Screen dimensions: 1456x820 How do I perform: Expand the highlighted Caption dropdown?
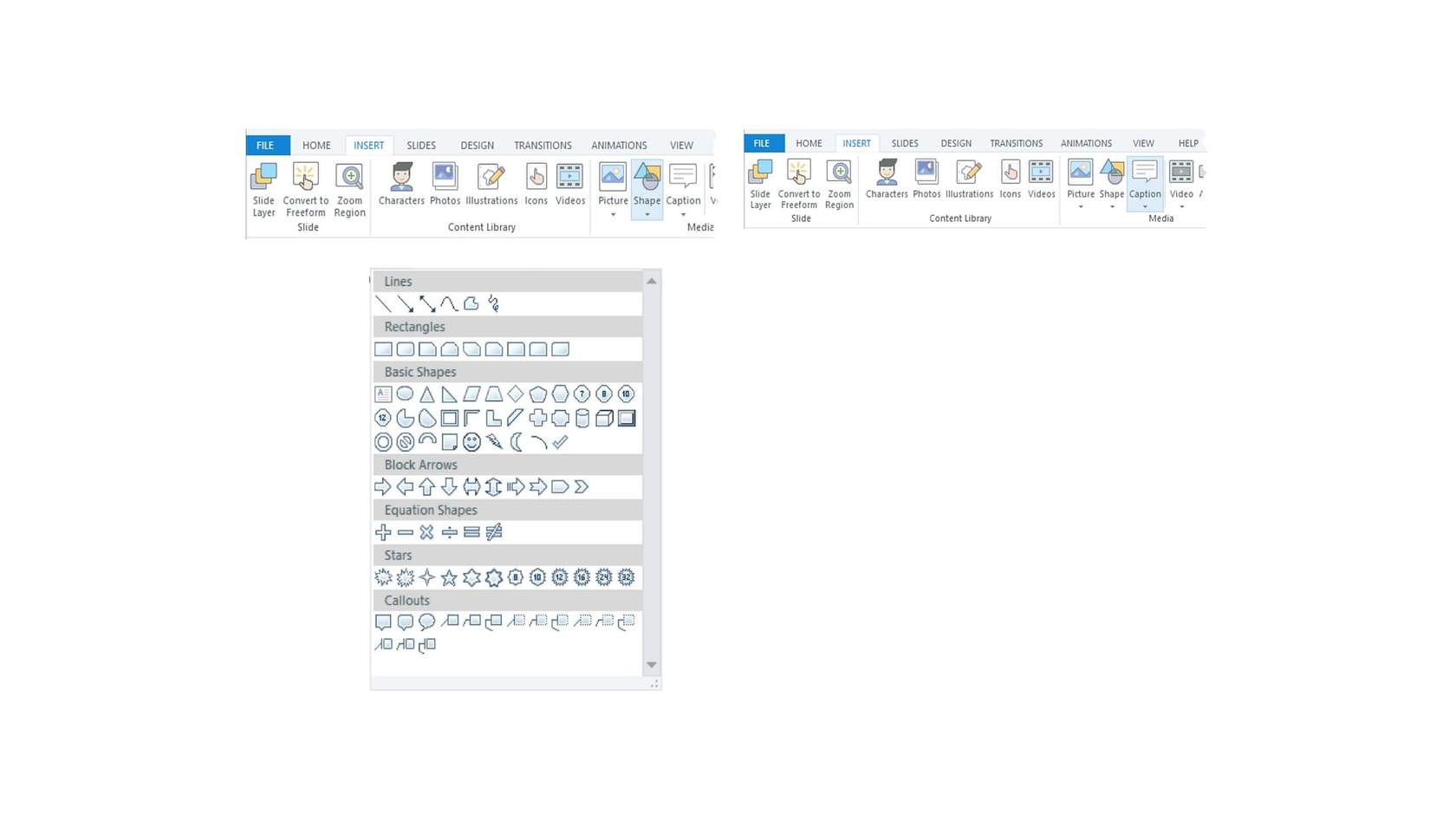pos(1145,185)
